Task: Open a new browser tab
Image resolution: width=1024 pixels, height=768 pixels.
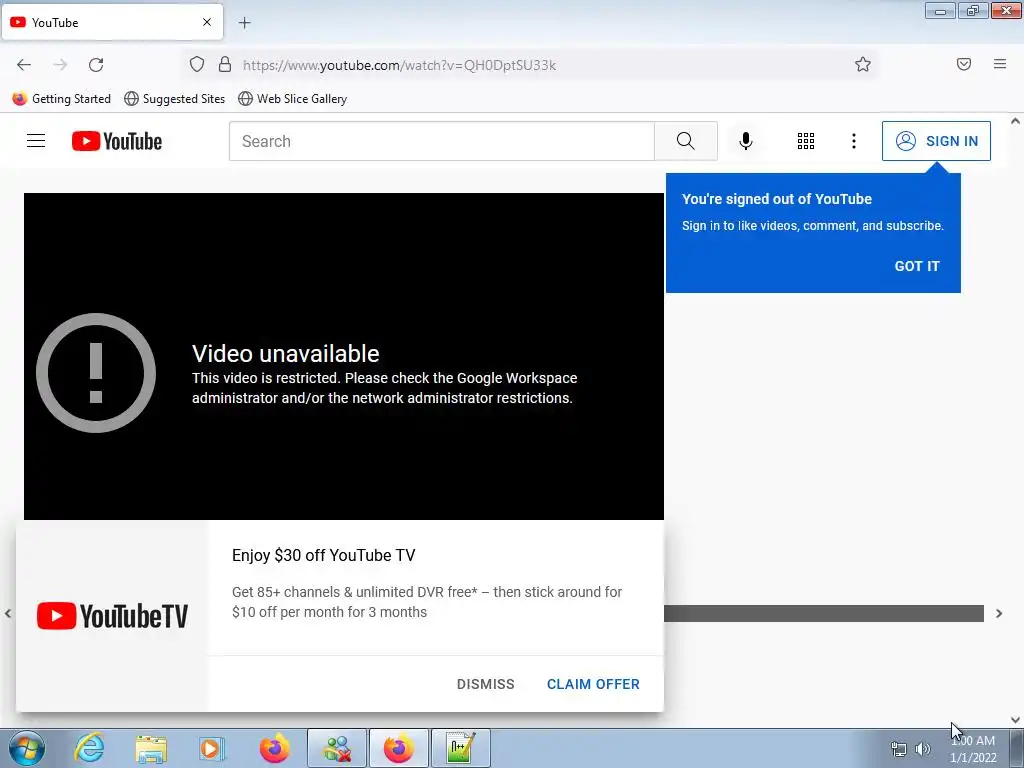Action: (244, 23)
